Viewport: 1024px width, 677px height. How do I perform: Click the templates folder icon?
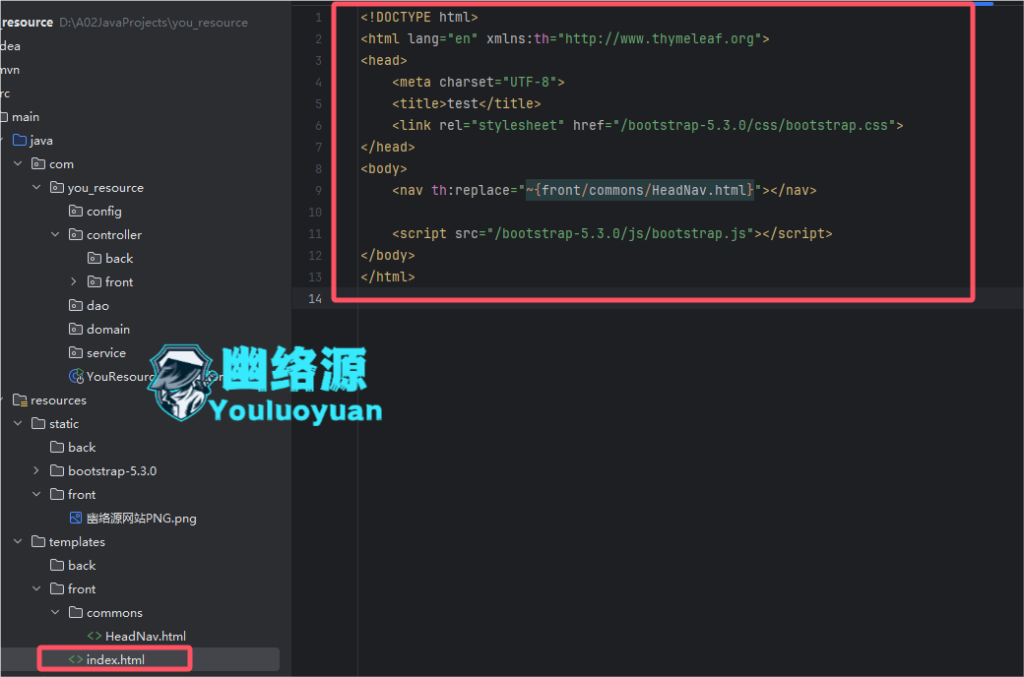tap(39, 542)
